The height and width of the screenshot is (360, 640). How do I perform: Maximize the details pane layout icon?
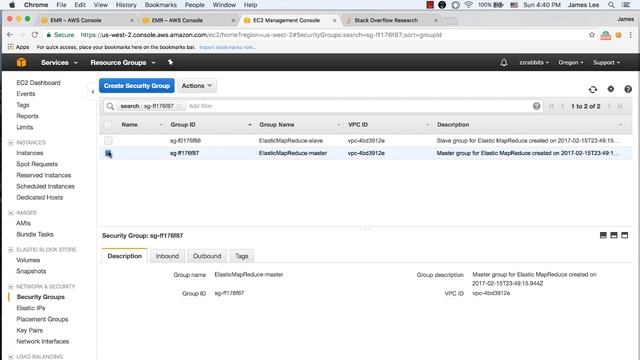[624, 235]
